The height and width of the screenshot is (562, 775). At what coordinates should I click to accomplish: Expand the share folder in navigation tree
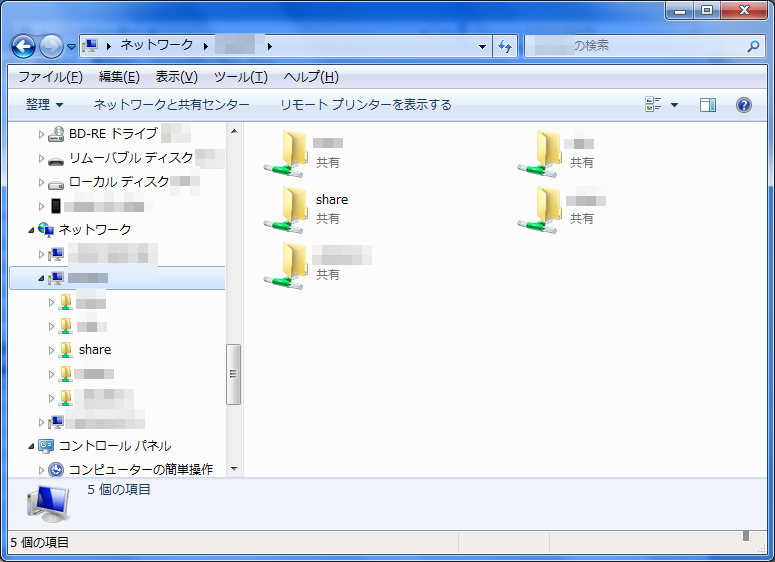[x=52, y=350]
